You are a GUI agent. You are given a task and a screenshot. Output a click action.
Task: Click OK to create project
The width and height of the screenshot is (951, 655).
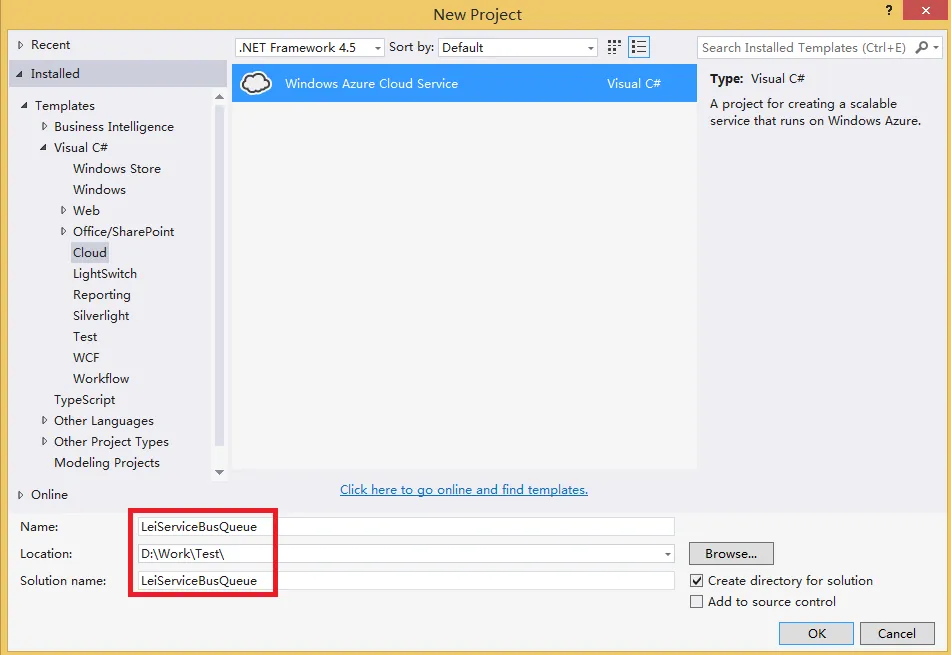point(816,633)
